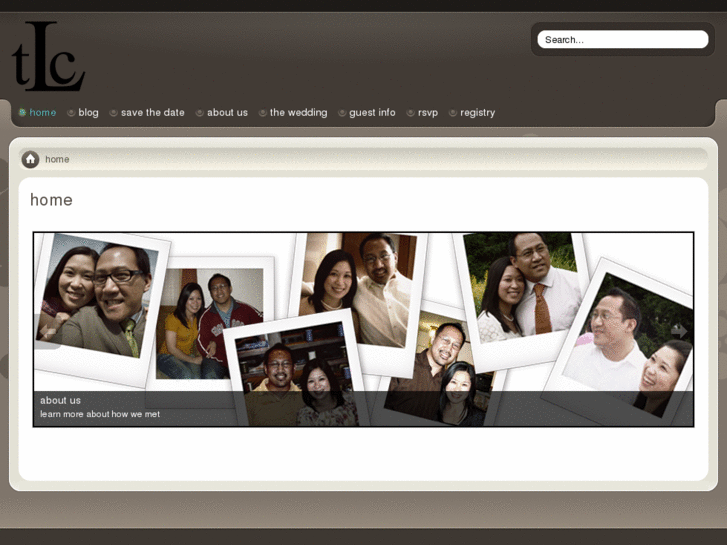
Task: Click the tLc site logo
Action: click(48, 56)
